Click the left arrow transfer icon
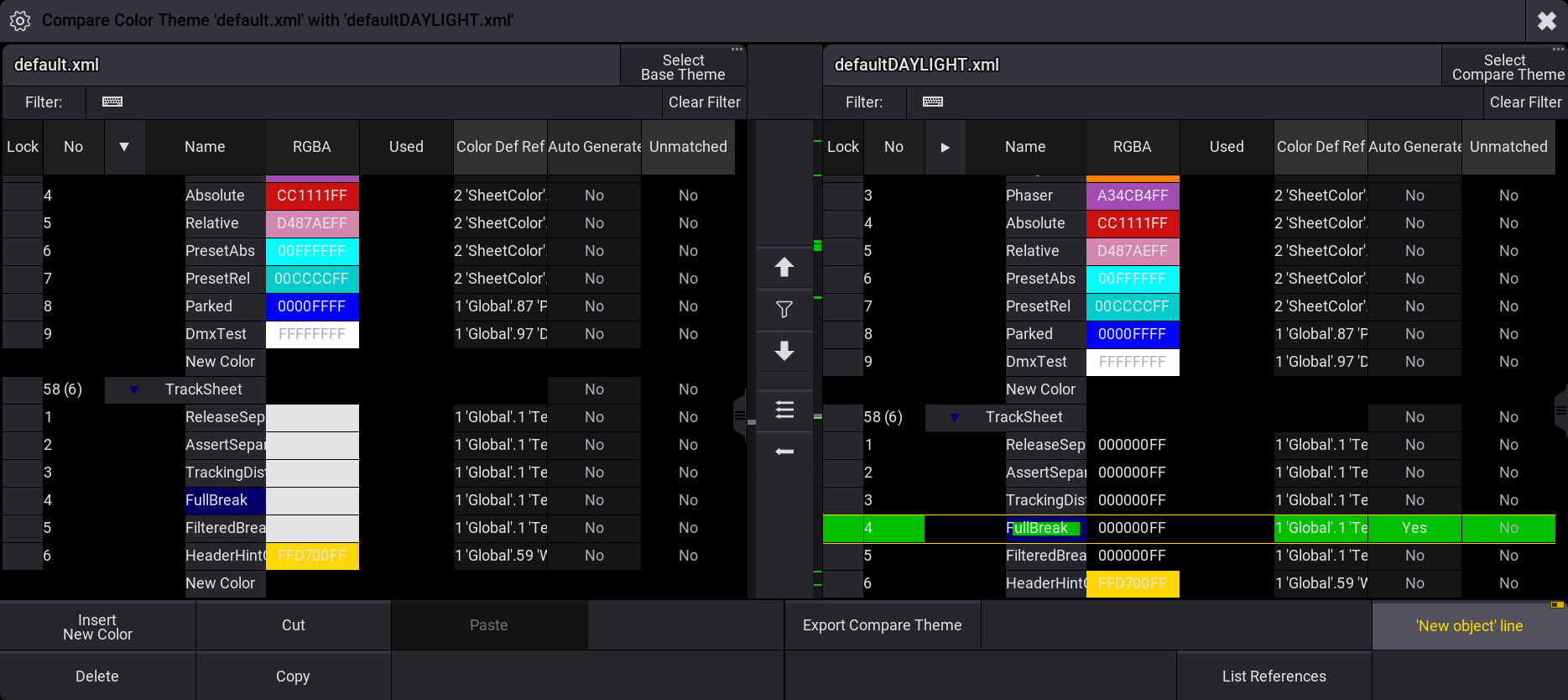1568x700 pixels. [x=784, y=452]
